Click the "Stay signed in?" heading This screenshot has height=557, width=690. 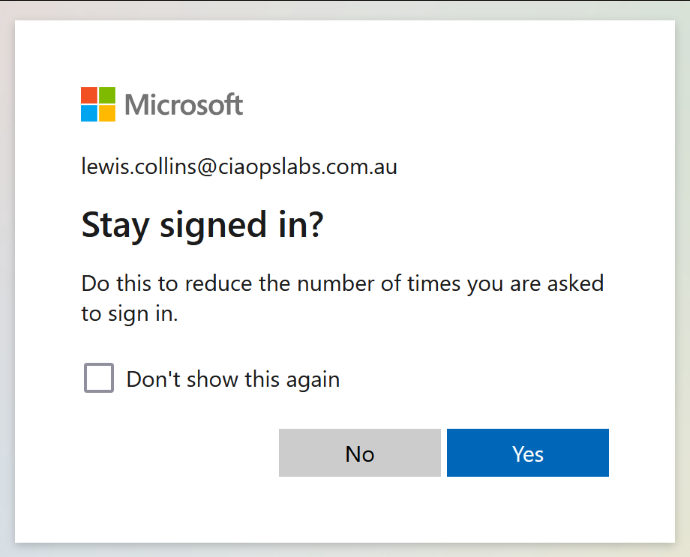pyautogui.click(x=202, y=225)
